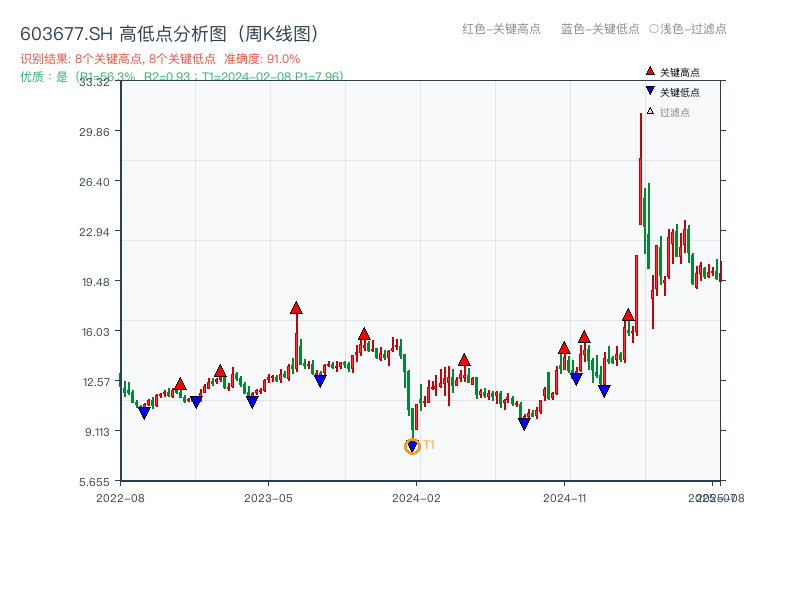
Task: Click the tallest red candlestick peaking near 31
Action: (x=641, y=168)
